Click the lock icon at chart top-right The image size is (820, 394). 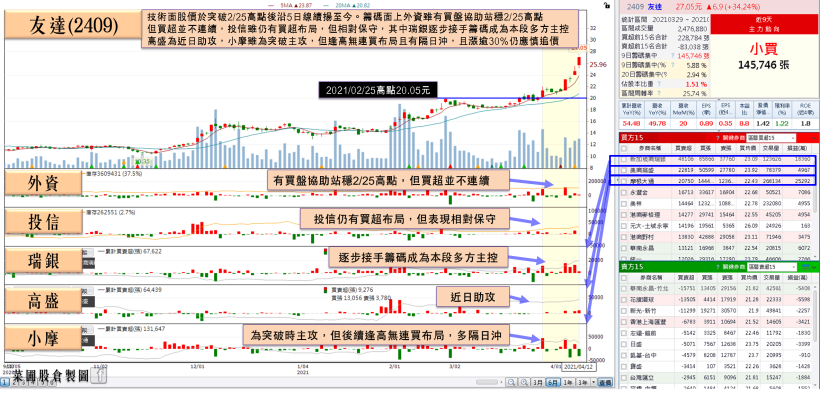pyautogui.click(x=607, y=5)
